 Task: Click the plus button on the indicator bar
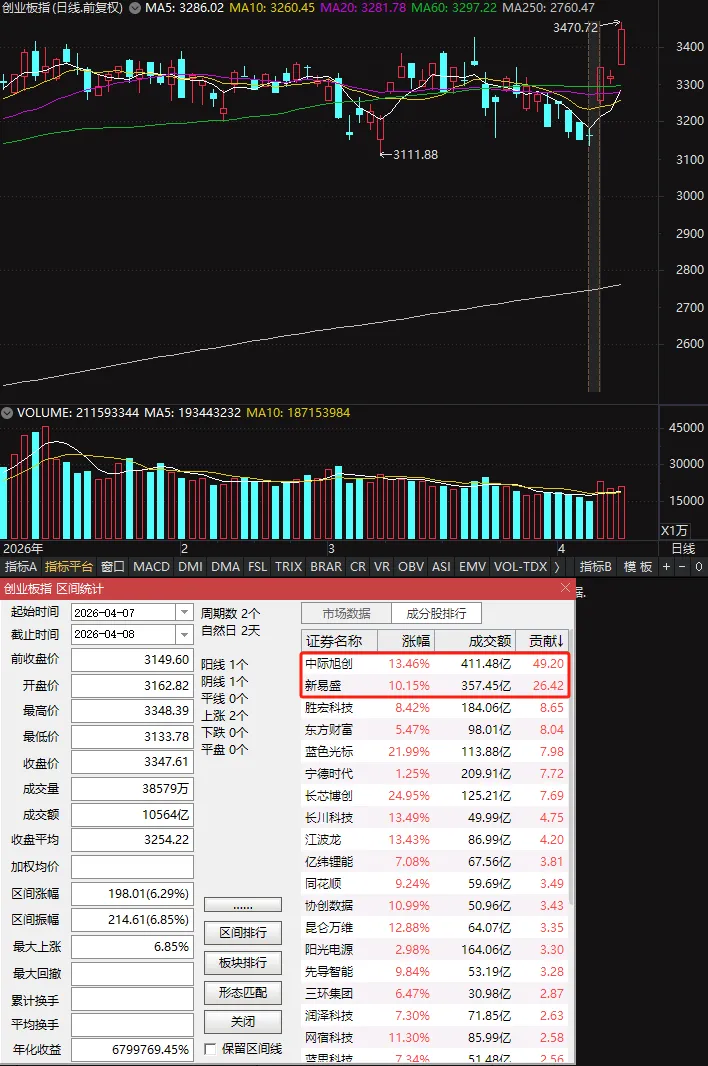tap(667, 566)
